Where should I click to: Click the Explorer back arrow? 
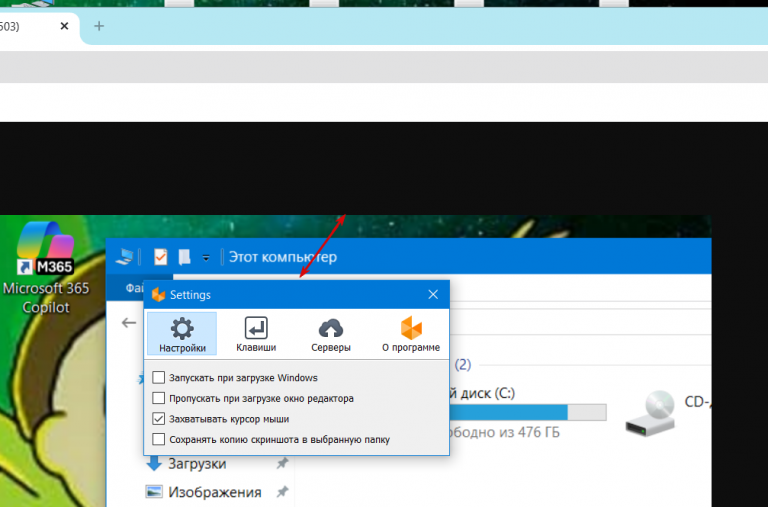click(129, 322)
